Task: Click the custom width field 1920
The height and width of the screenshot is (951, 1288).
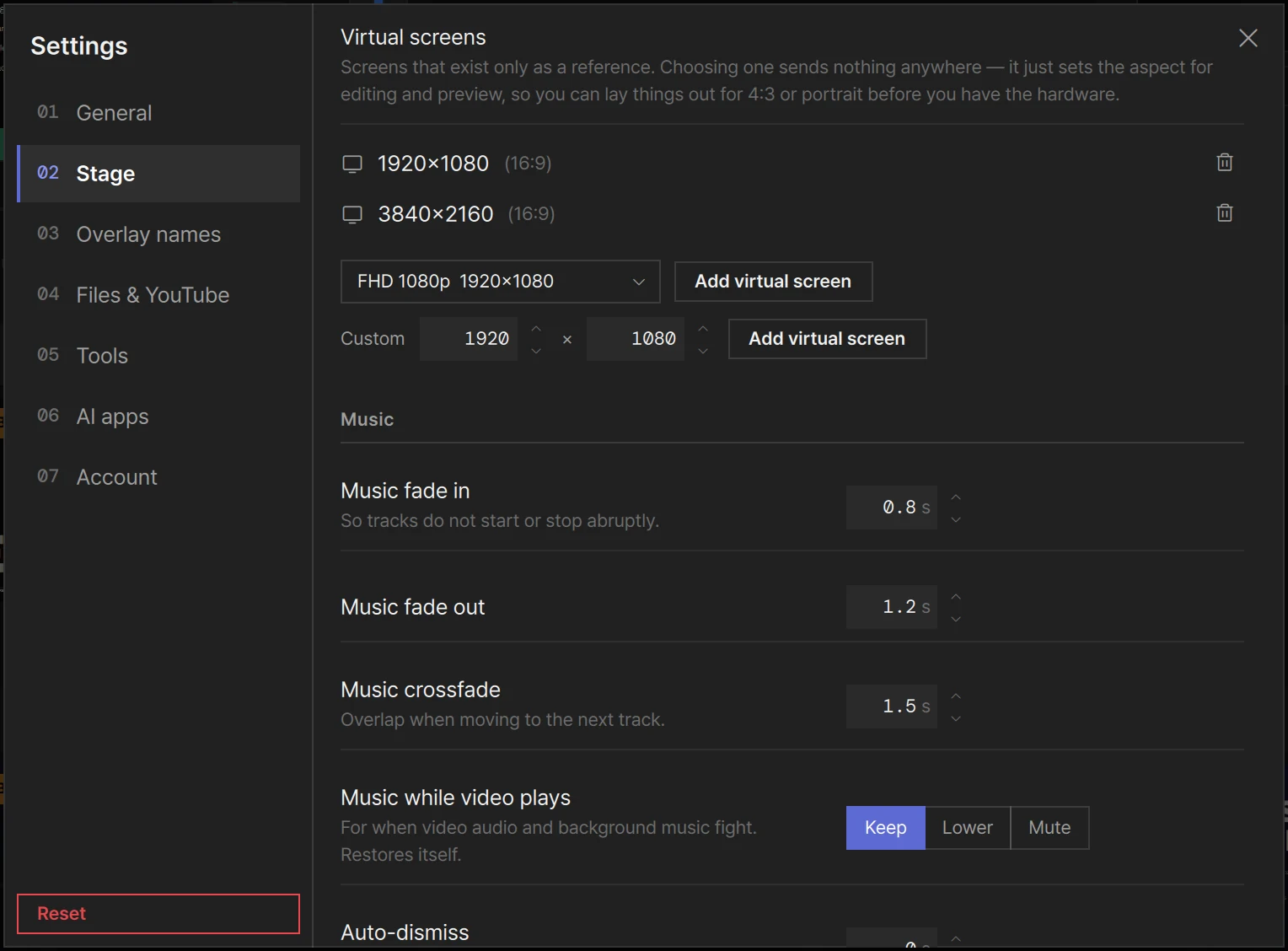Action: coord(469,339)
